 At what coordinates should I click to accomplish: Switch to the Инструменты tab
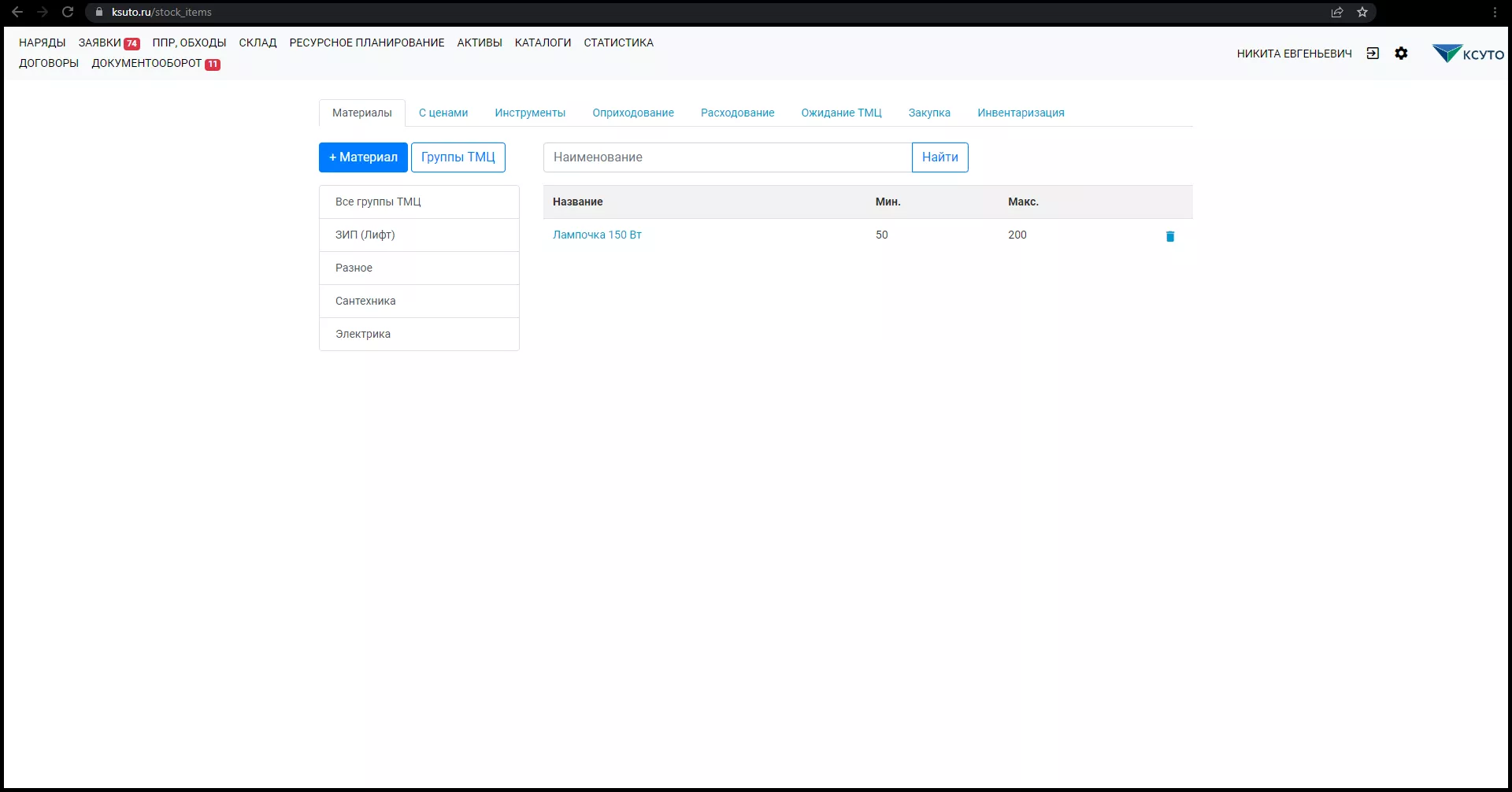click(x=530, y=113)
